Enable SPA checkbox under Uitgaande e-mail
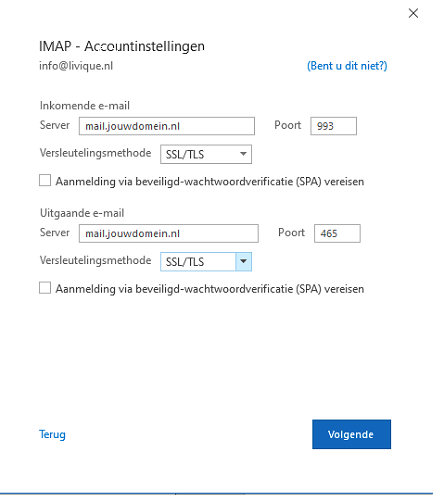 coord(45,288)
